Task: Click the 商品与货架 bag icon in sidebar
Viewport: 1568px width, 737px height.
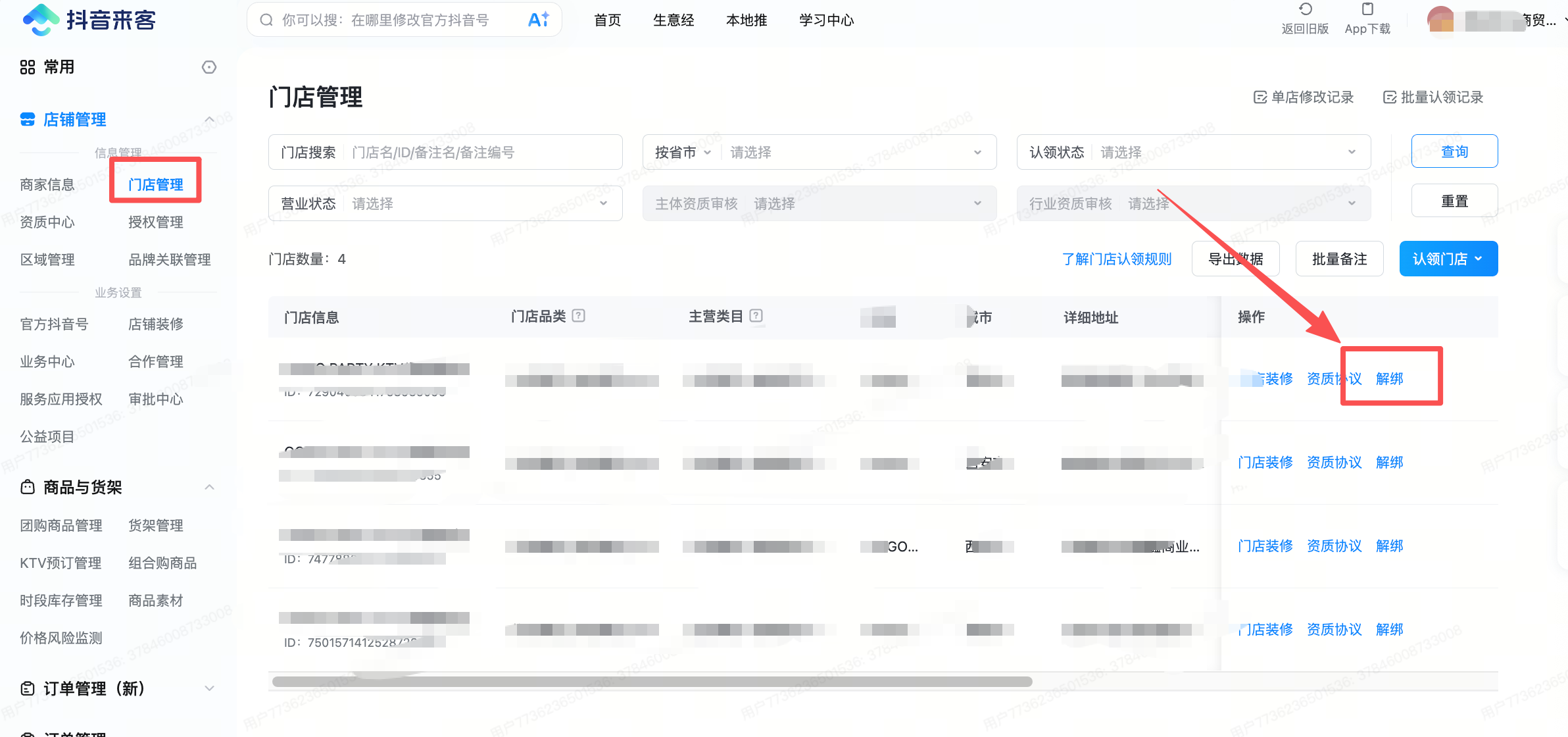Action: [26, 486]
